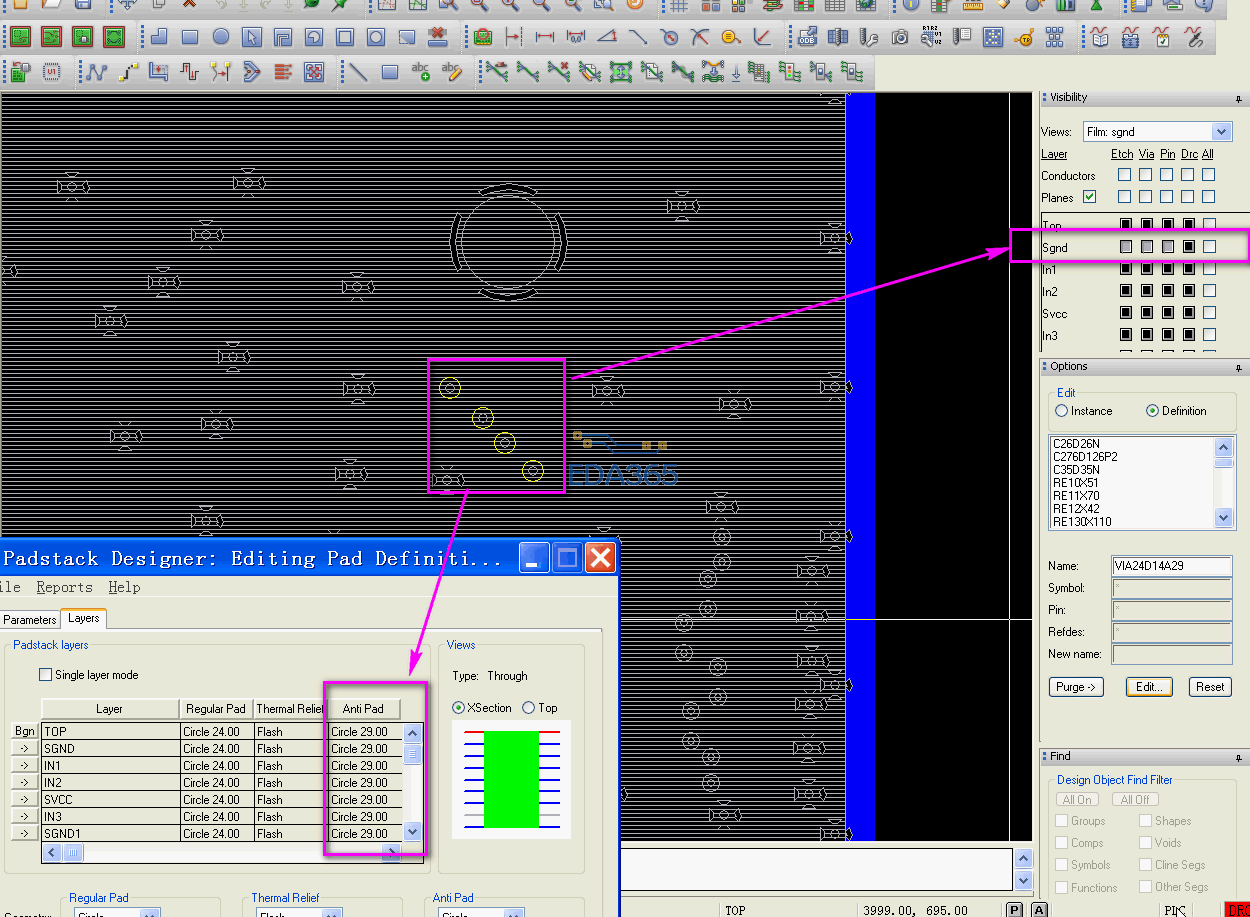Click the camera snapshot icon in toolbar
Image resolution: width=1250 pixels, height=917 pixels.
pos(900,38)
